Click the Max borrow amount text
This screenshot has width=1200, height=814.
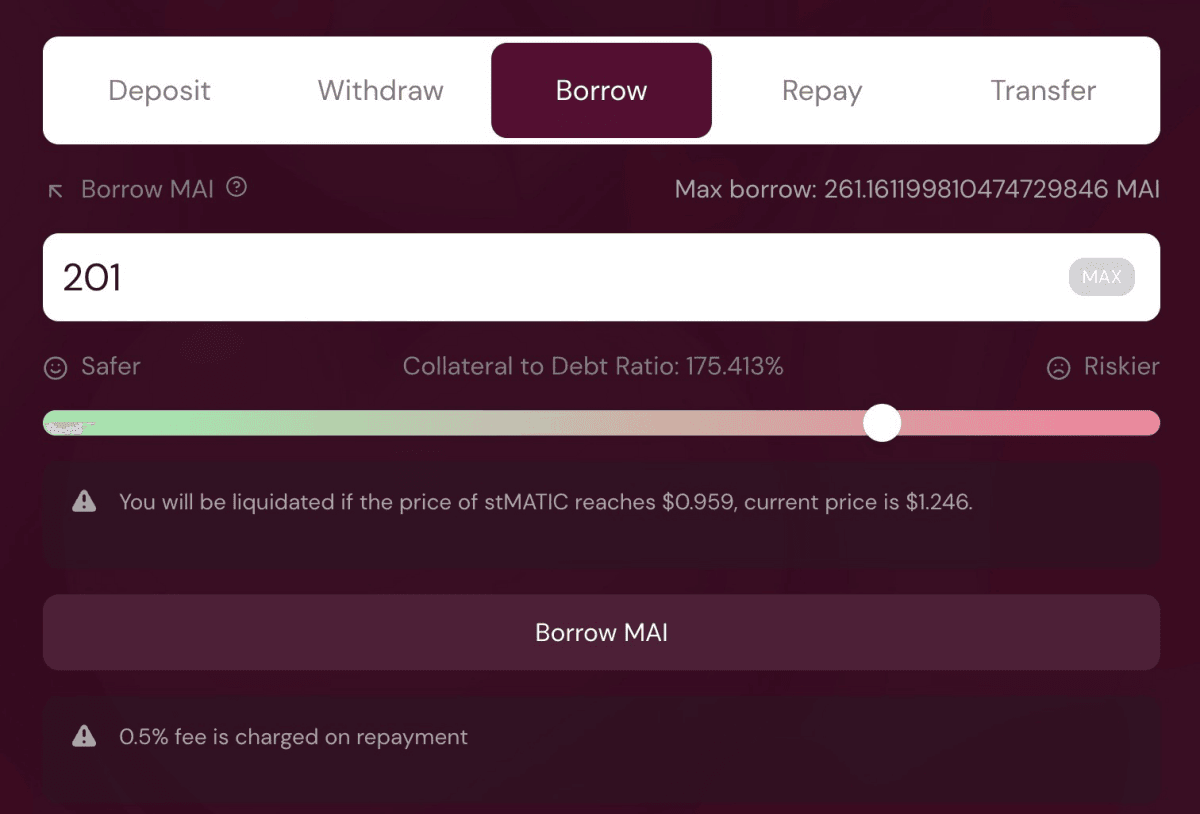(917, 189)
